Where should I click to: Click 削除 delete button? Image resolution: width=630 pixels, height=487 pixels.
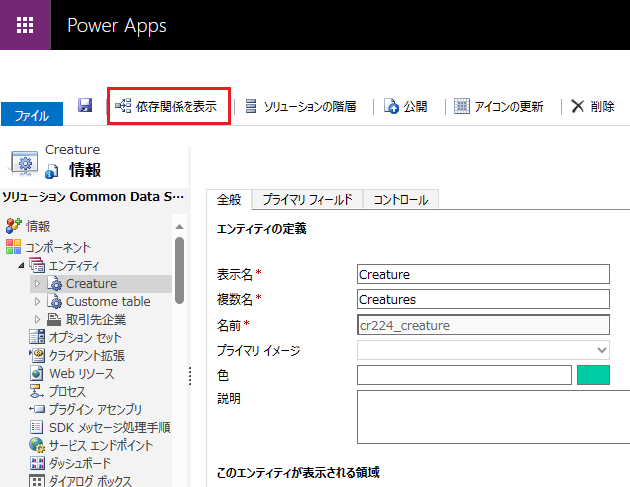tap(592, 106)
